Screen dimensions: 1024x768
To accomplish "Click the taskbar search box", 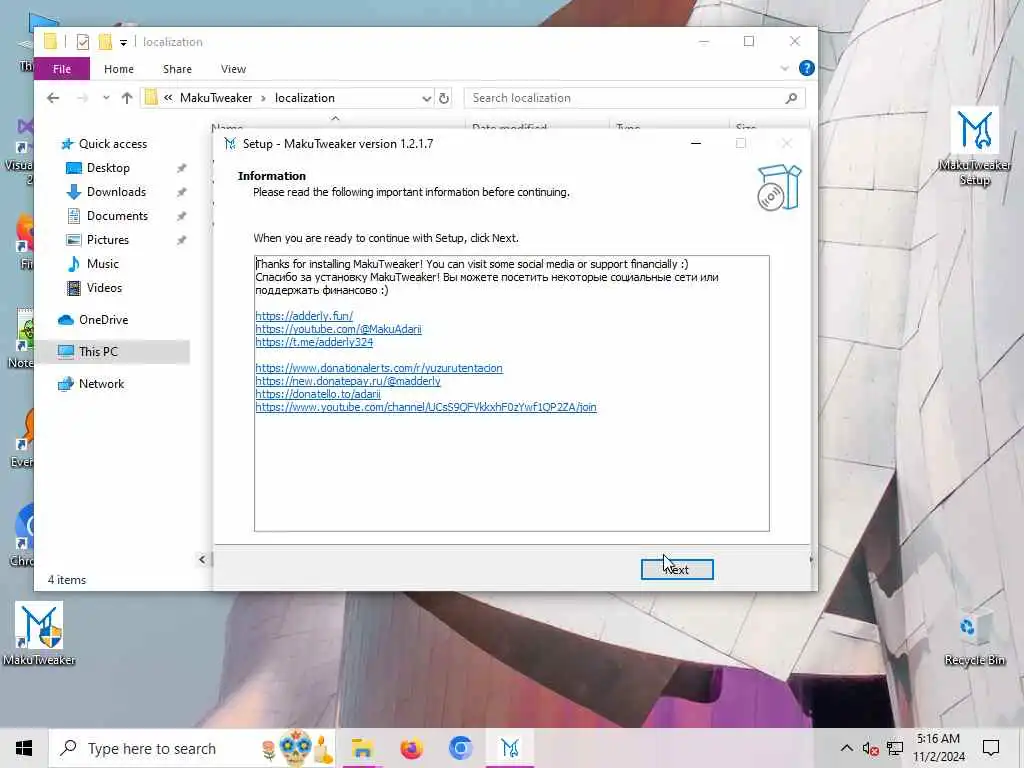I will (192, 748).
